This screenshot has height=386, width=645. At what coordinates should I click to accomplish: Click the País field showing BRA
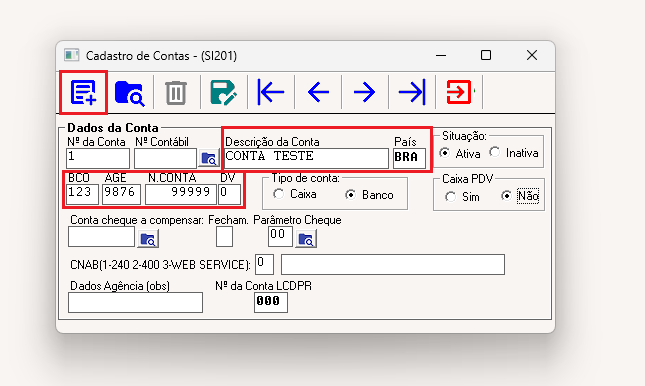point(409,158)
